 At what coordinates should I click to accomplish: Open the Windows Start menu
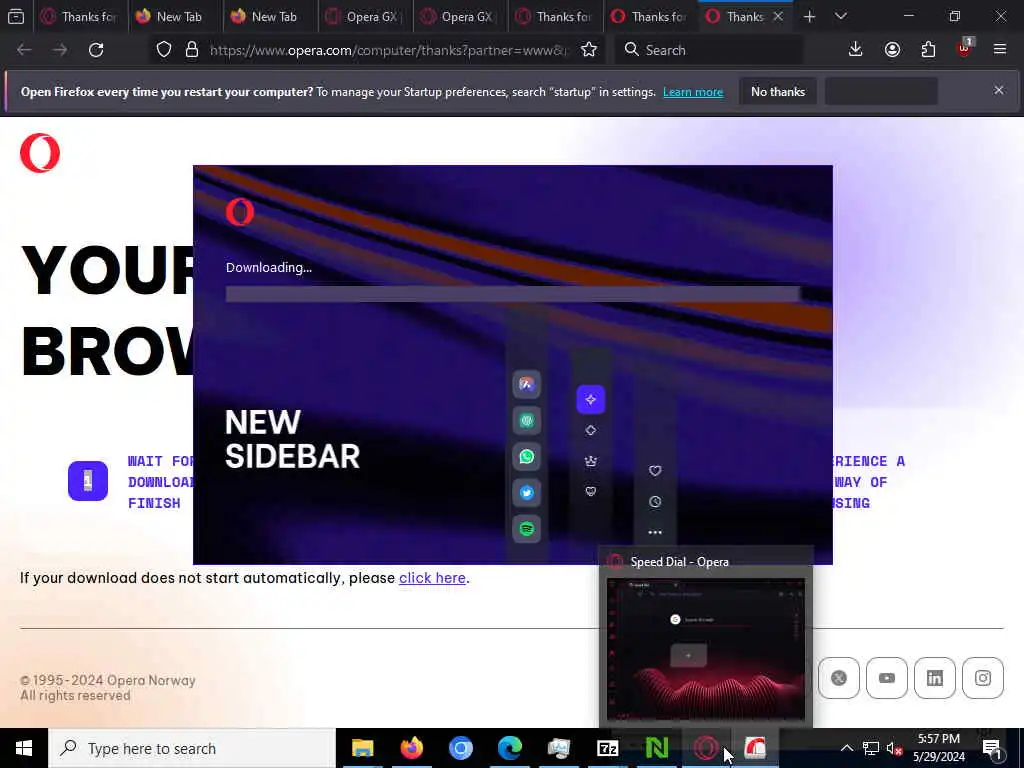tap(24, 748)
